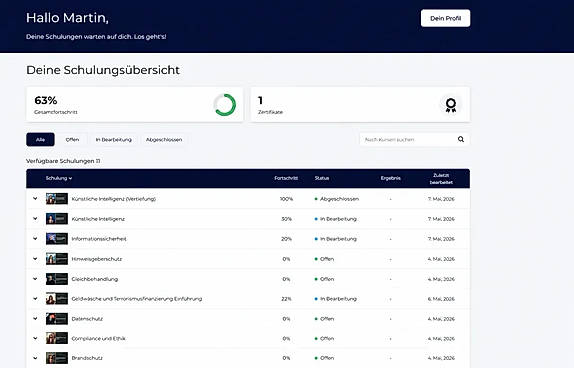Open the Compliance und Ethik thumbnail

point(57,338)
